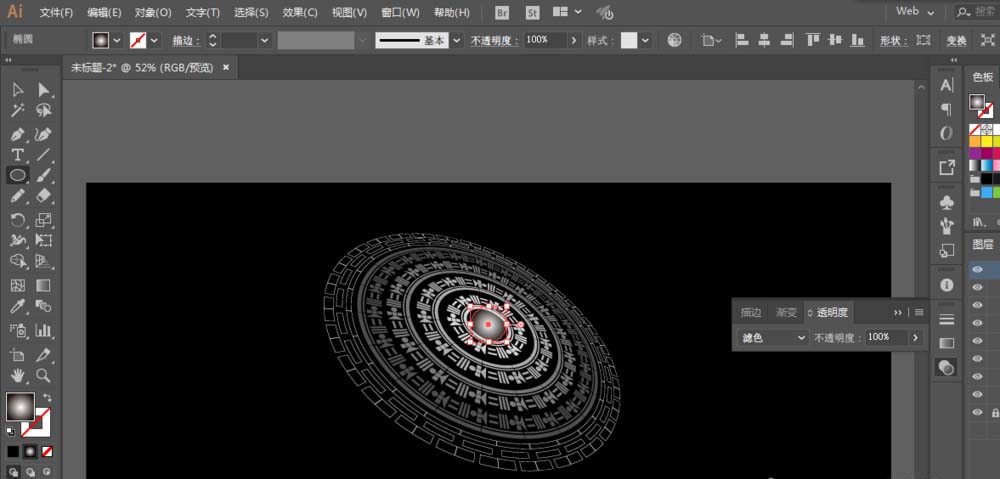Toggle the lock icon on bottom layer
The width and height of the screenshot is (1000, 479).
click(995, 413)
